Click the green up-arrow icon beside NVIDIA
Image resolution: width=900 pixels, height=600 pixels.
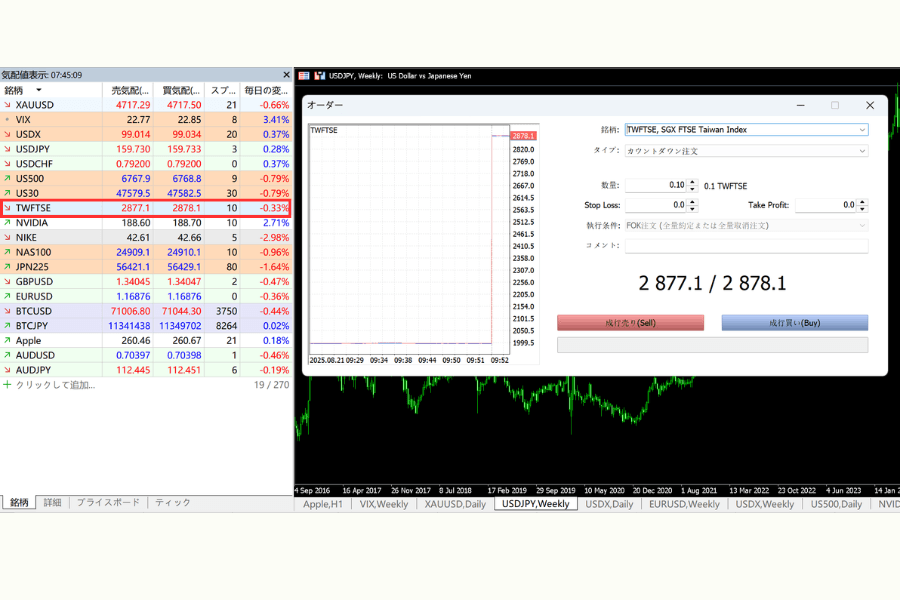coord(7,223)
